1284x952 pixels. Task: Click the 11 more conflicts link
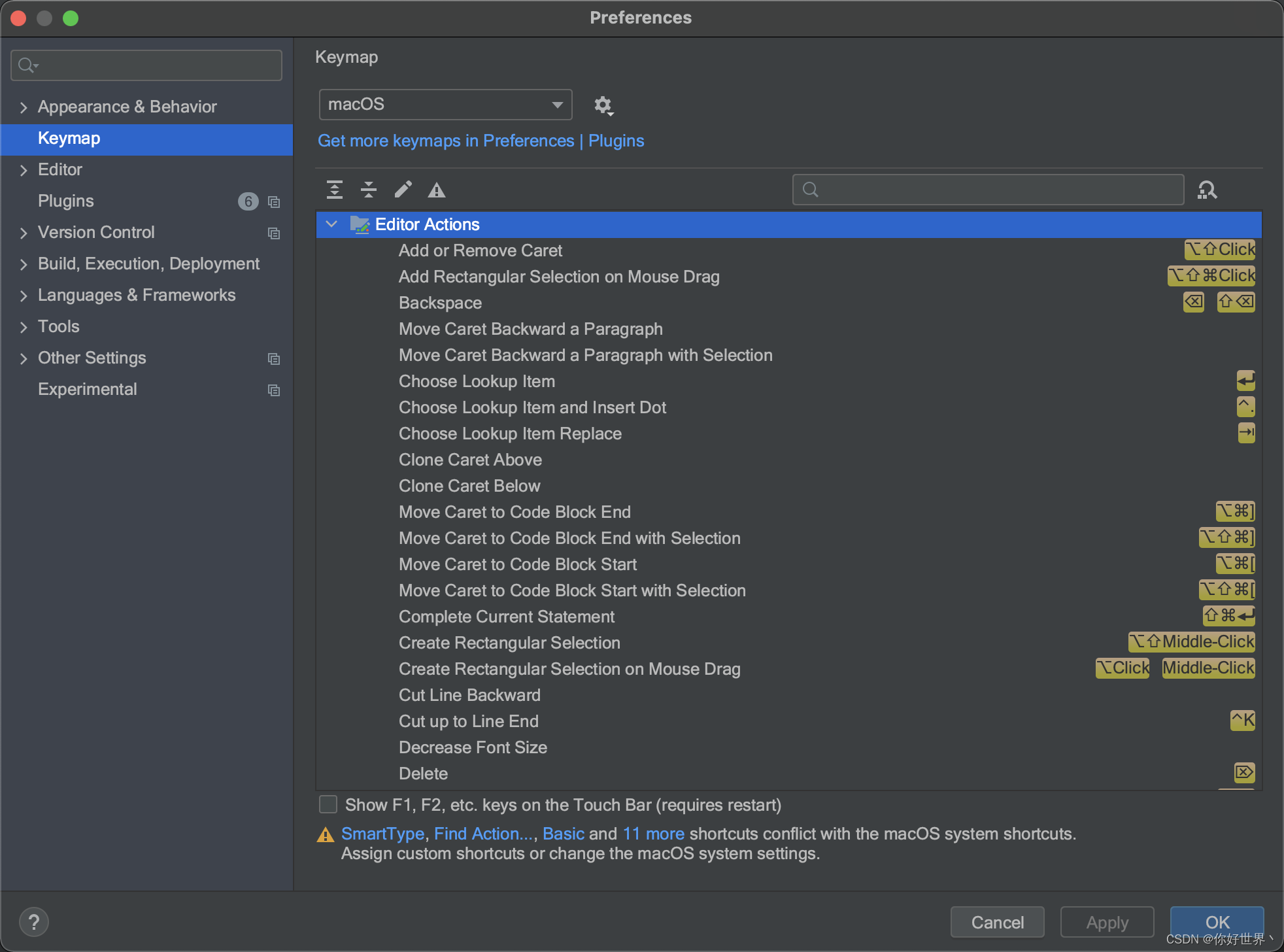pos(653,834)
